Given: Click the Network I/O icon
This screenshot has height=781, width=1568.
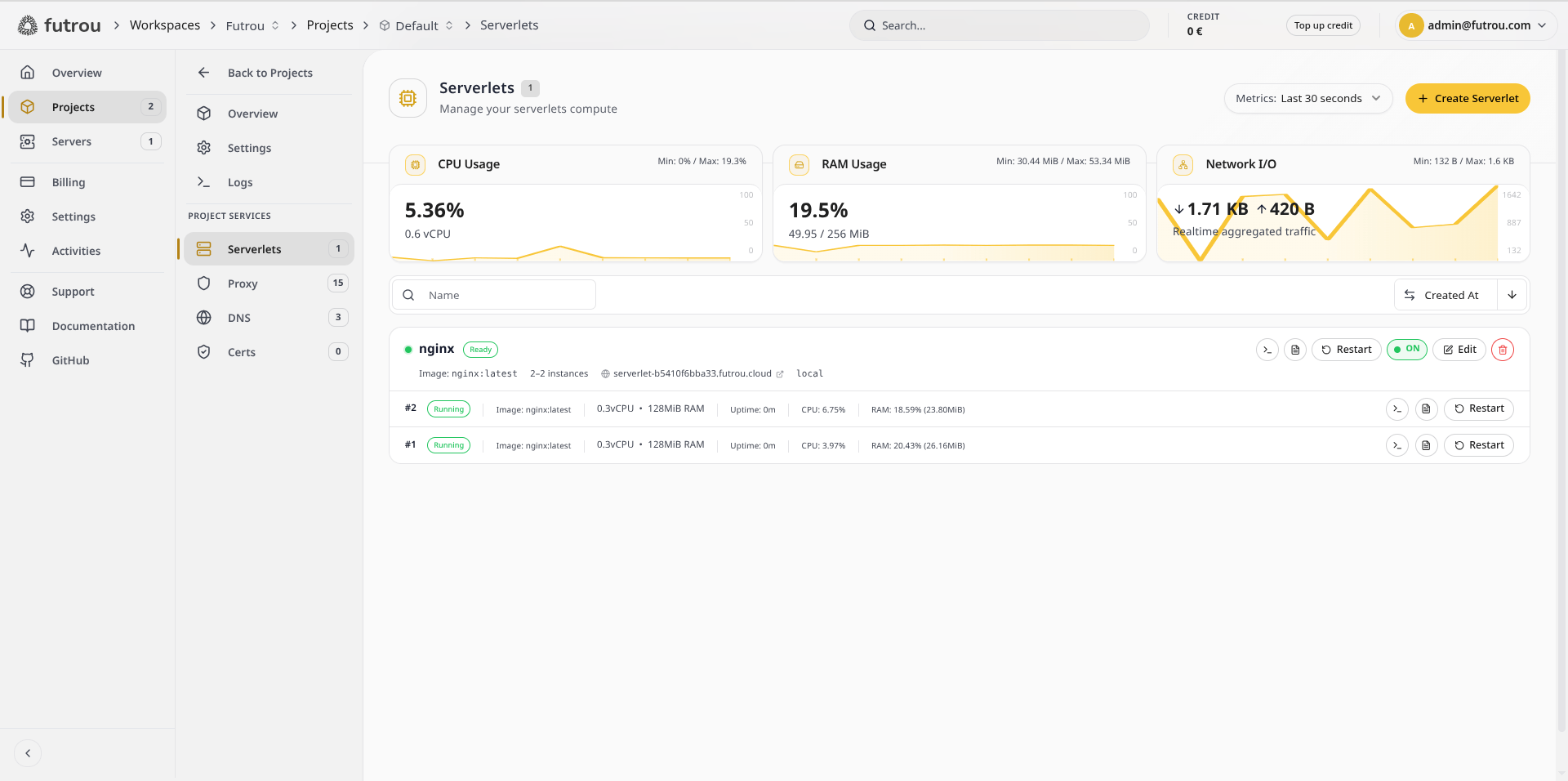Looking at the screenshot, I should [1183, 164].
